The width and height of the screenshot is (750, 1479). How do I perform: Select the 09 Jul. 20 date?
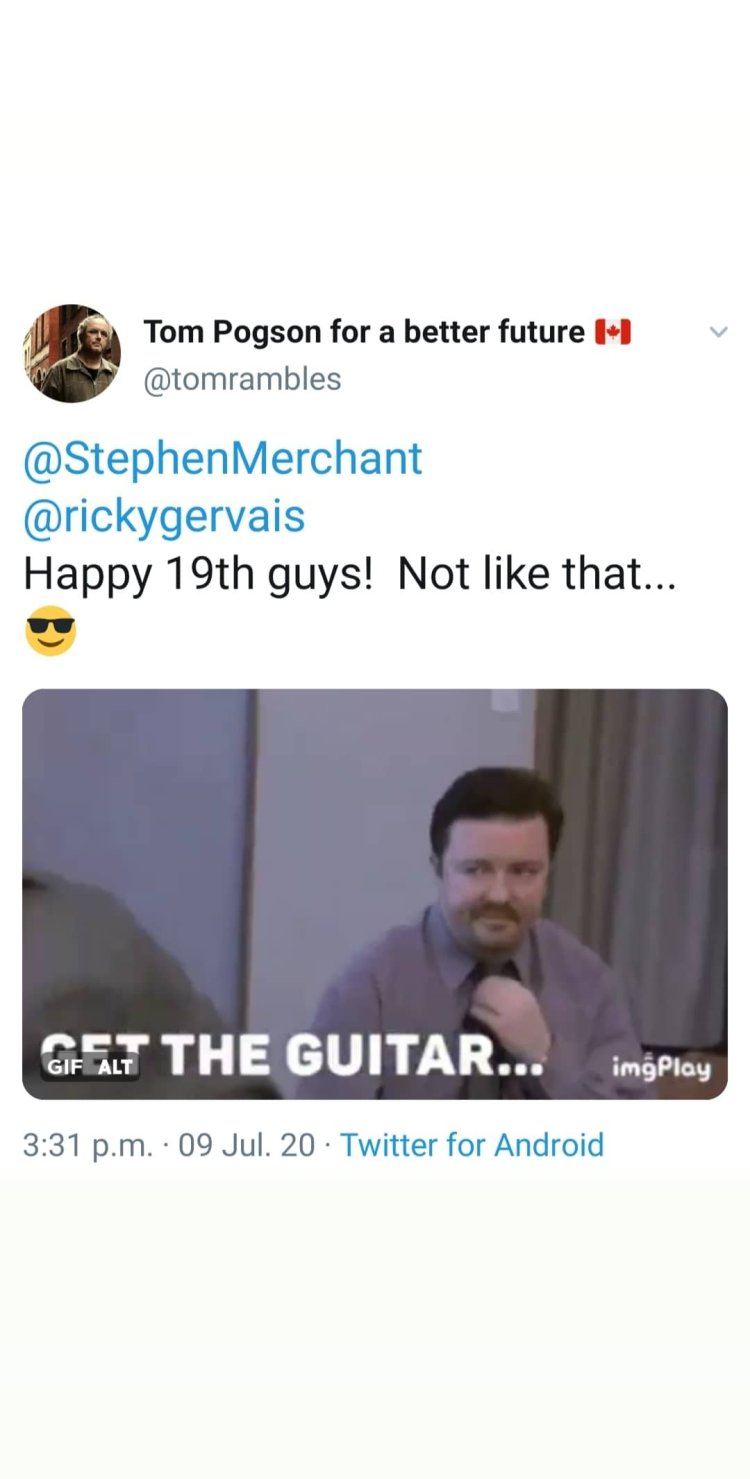click(x=246, y=1144)
